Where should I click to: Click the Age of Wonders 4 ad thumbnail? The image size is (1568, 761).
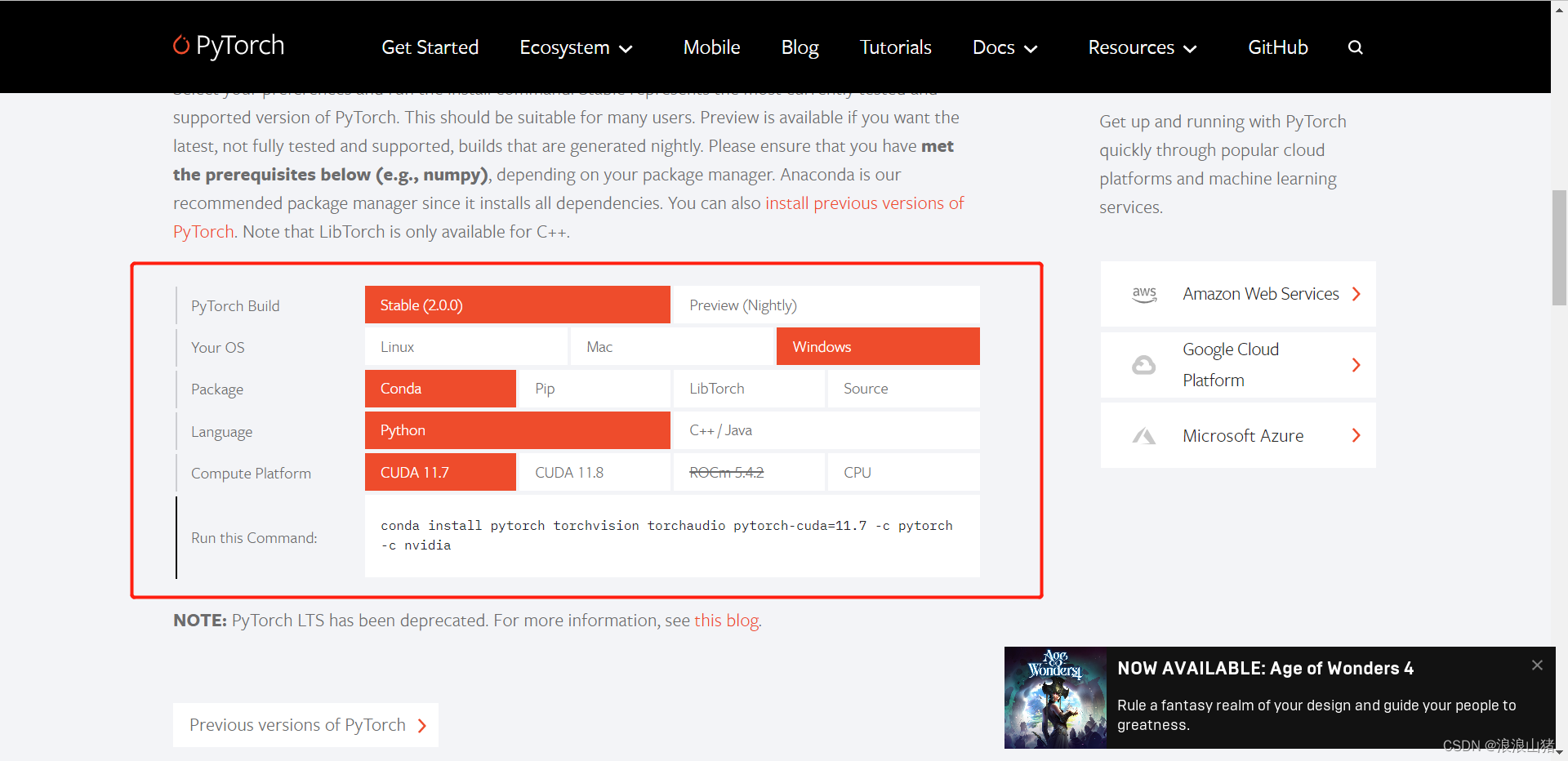1055,697
